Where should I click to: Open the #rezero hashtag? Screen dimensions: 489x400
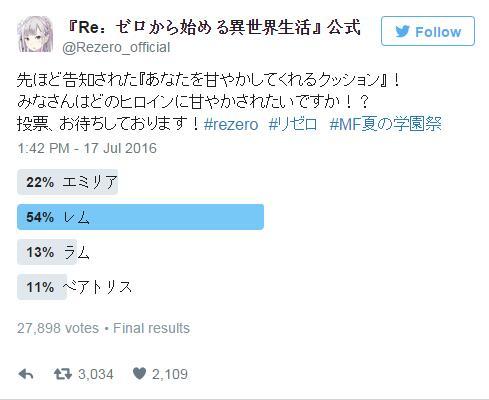[x=231, y=125]
